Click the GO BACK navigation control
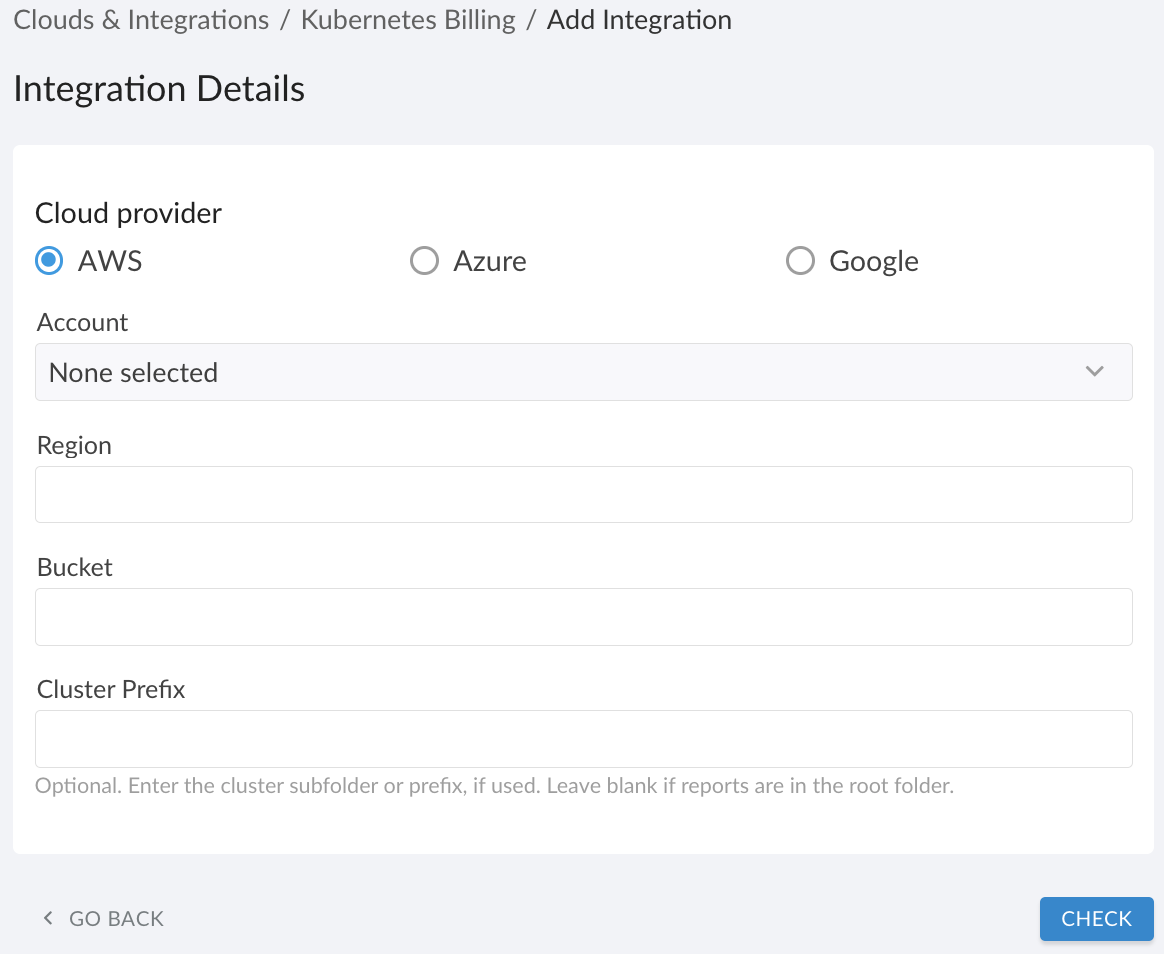1164x954 pixels. tap(100, 917)
